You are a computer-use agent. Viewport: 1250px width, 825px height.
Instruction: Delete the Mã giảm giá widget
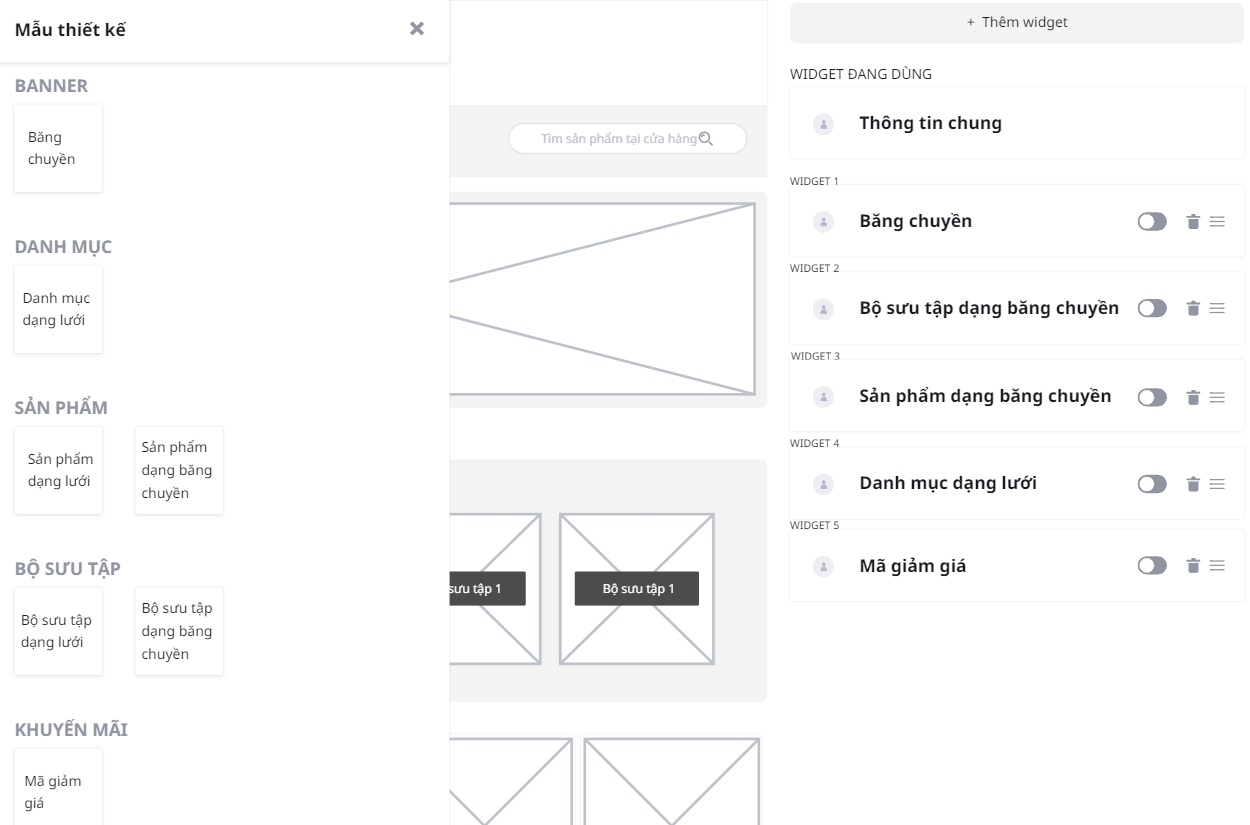(1192, 566)
